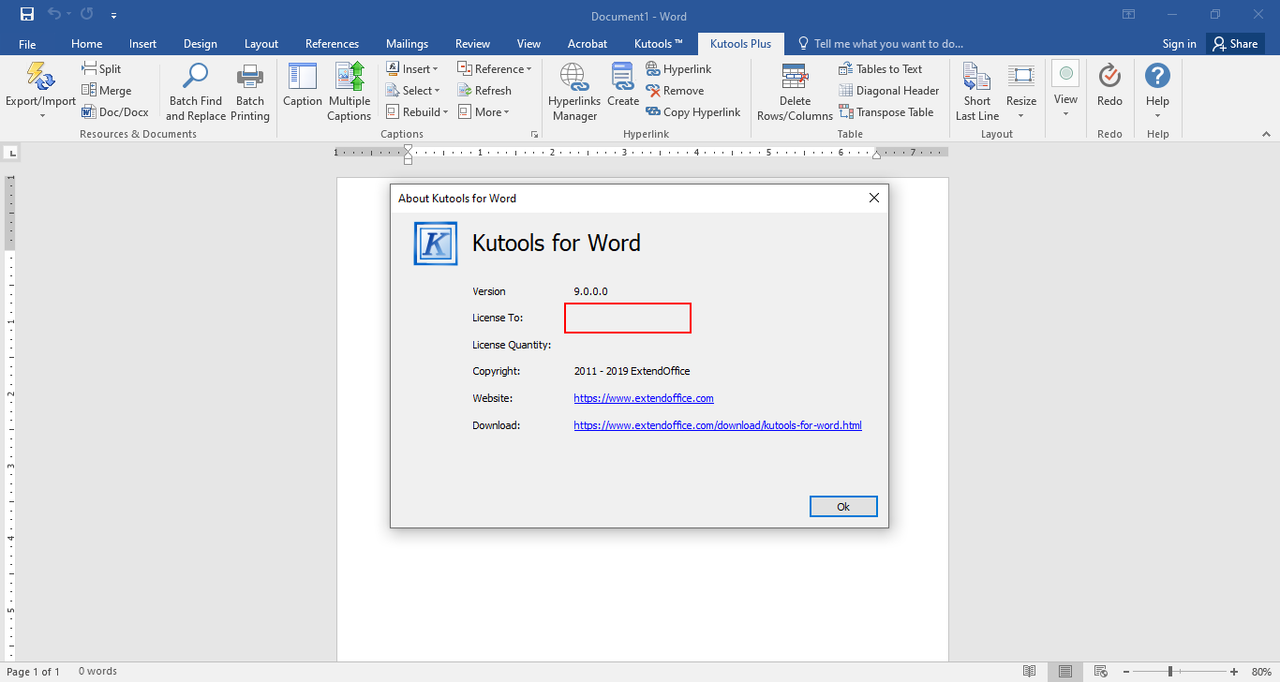The image size is (1280, 682).
Task: Click Refresh captions
Action: pyautogui.click(x=485, y=91)
